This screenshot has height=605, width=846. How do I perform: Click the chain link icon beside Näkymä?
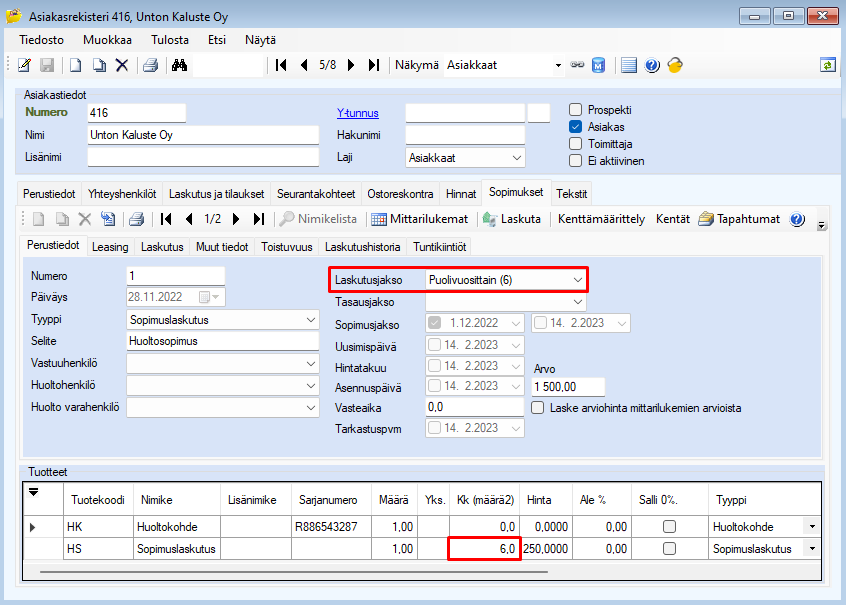577,65
